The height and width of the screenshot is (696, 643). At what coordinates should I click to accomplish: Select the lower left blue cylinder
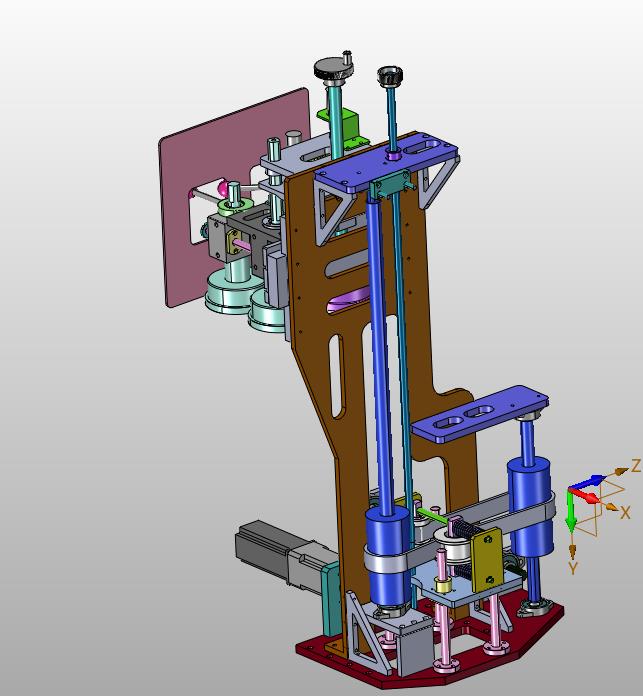(x=388, y=557)
